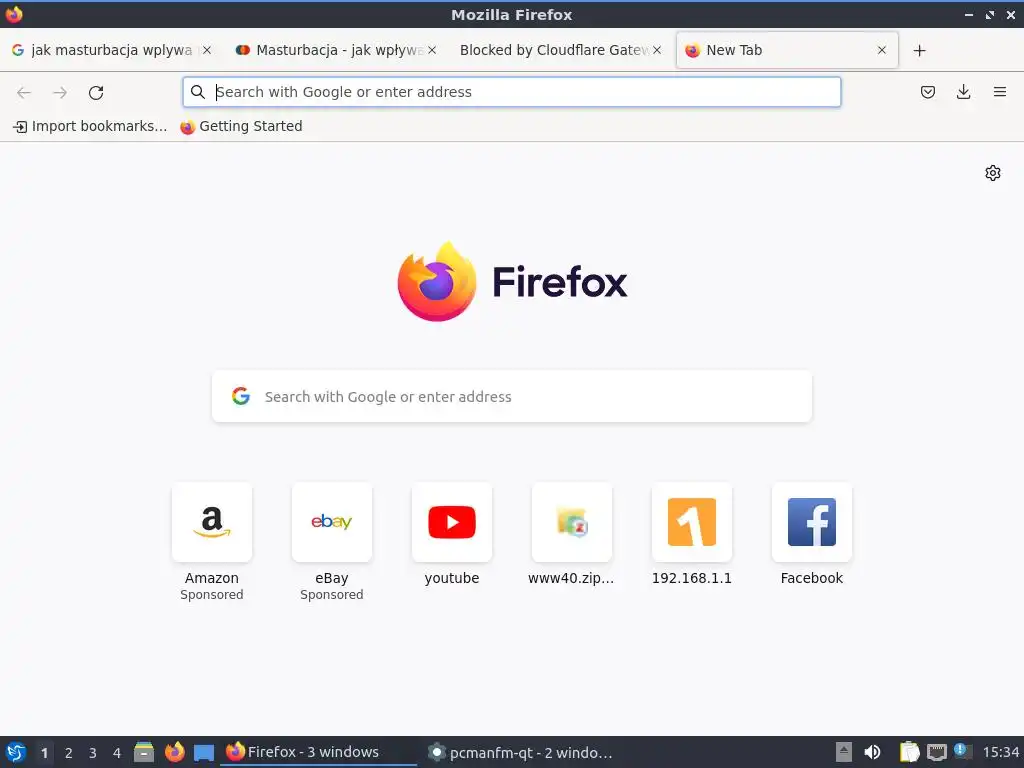Screen dimensions: 1024x768
Task: Click the magnifier icon in address bar
Action: (198, 92)
